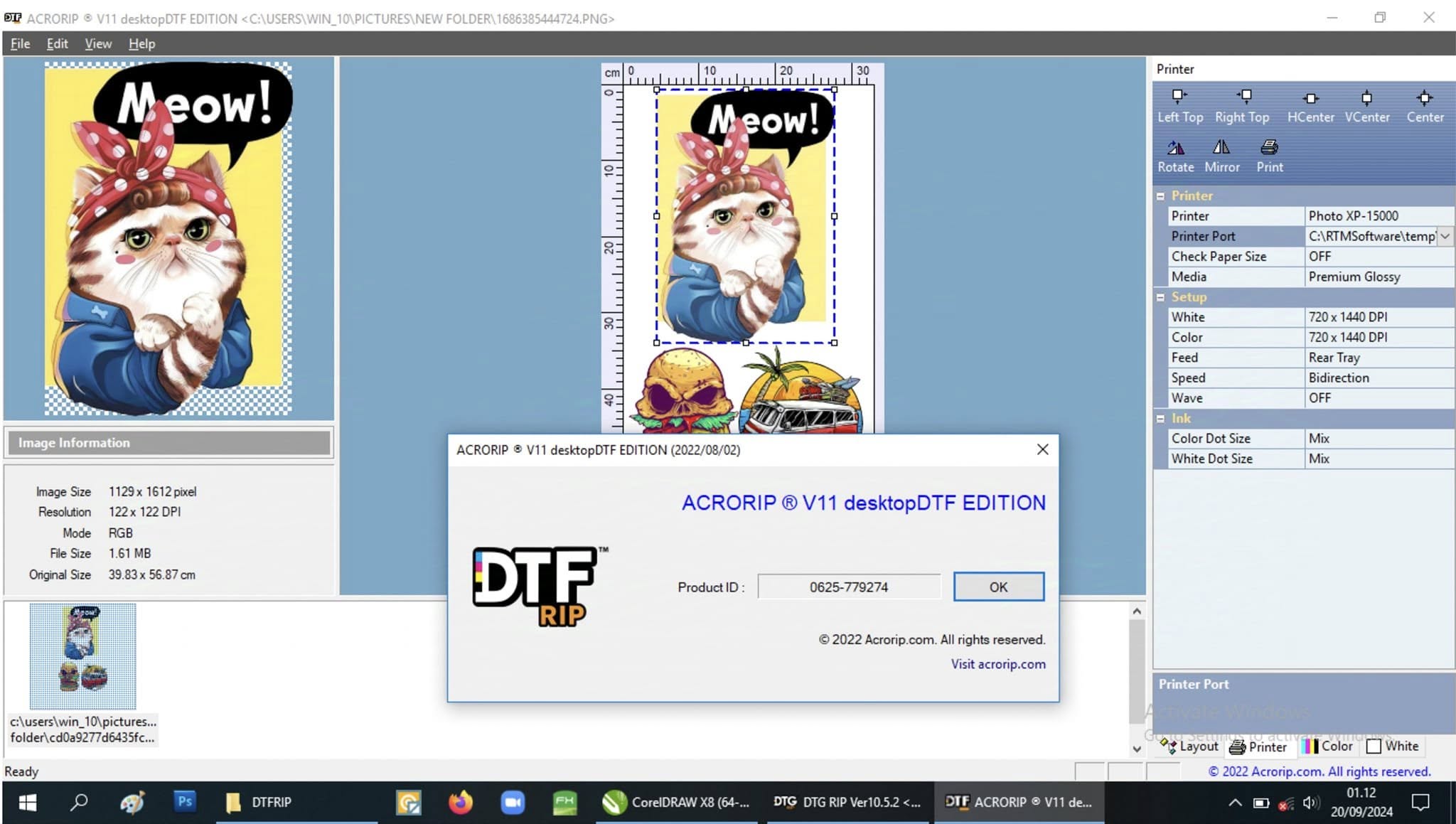Switch to the Printer tab
This screenshot has height=824, width=1456.
(x=1258, y=747)
